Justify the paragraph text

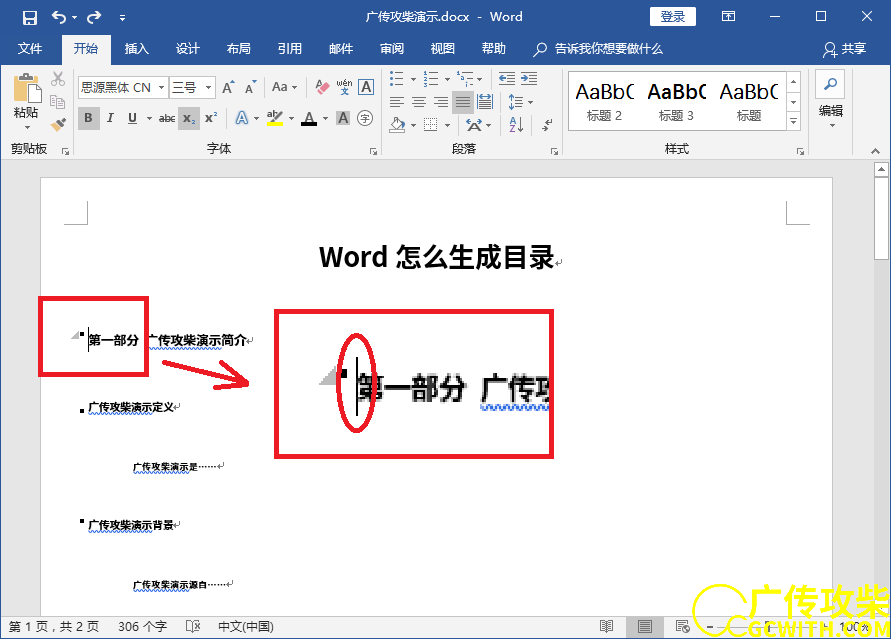[x=463, y=102]
